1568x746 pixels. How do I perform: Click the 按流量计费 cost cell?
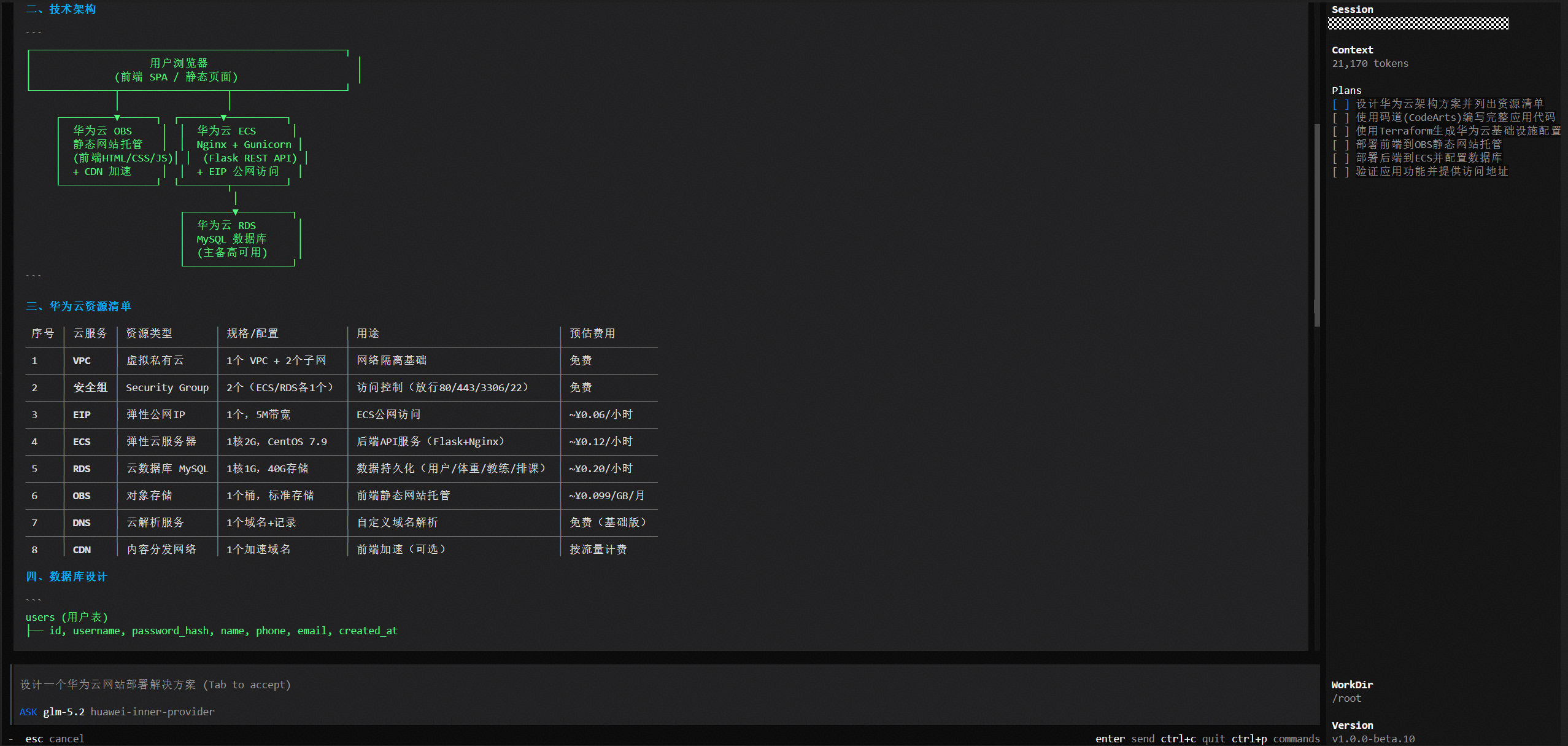pyautogui.click(x=598, y=550)
